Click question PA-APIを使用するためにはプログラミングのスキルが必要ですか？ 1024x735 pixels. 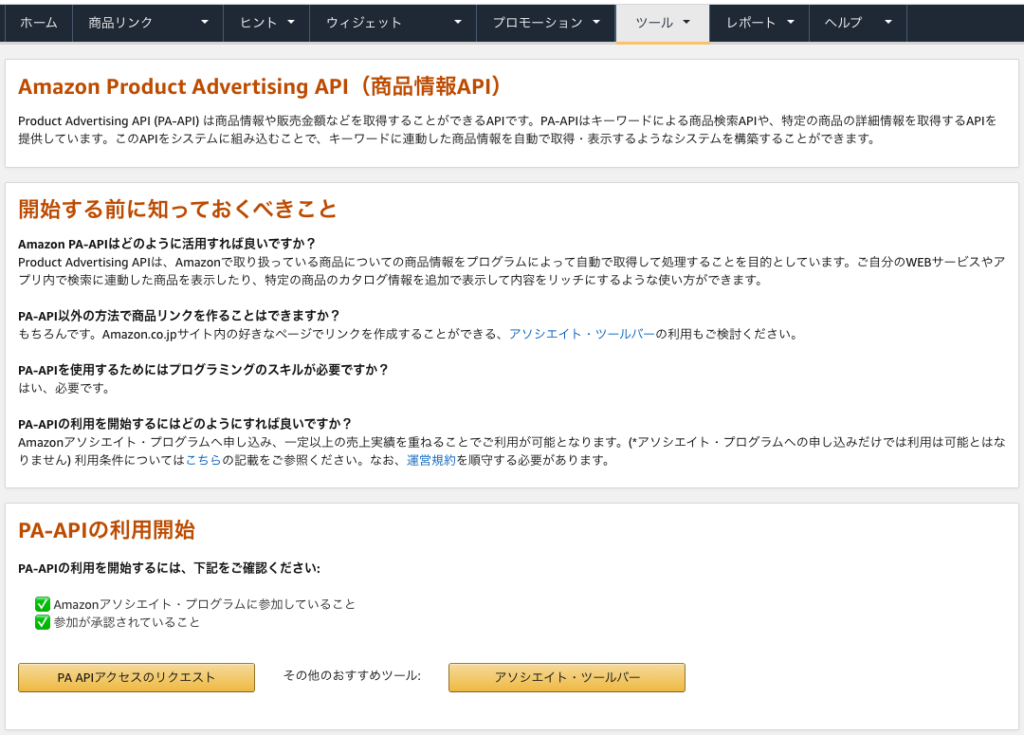click(204, 370)
